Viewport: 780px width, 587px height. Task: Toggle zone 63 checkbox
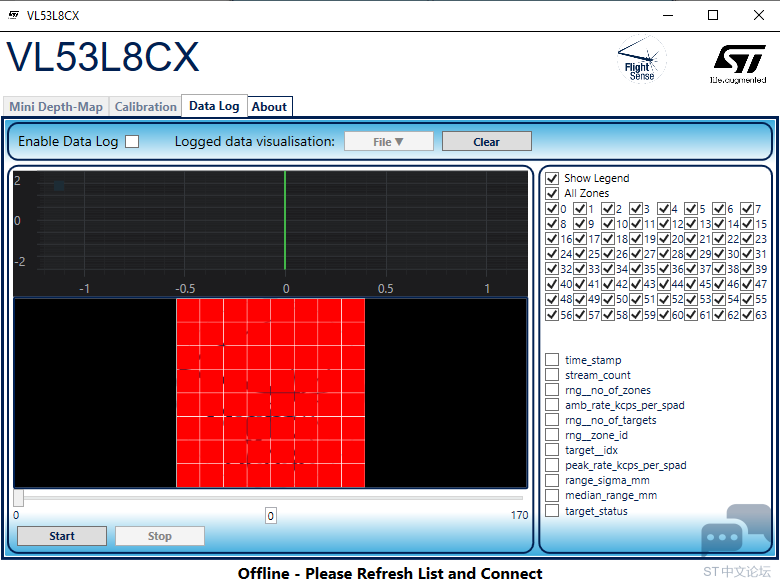(746, 314)
